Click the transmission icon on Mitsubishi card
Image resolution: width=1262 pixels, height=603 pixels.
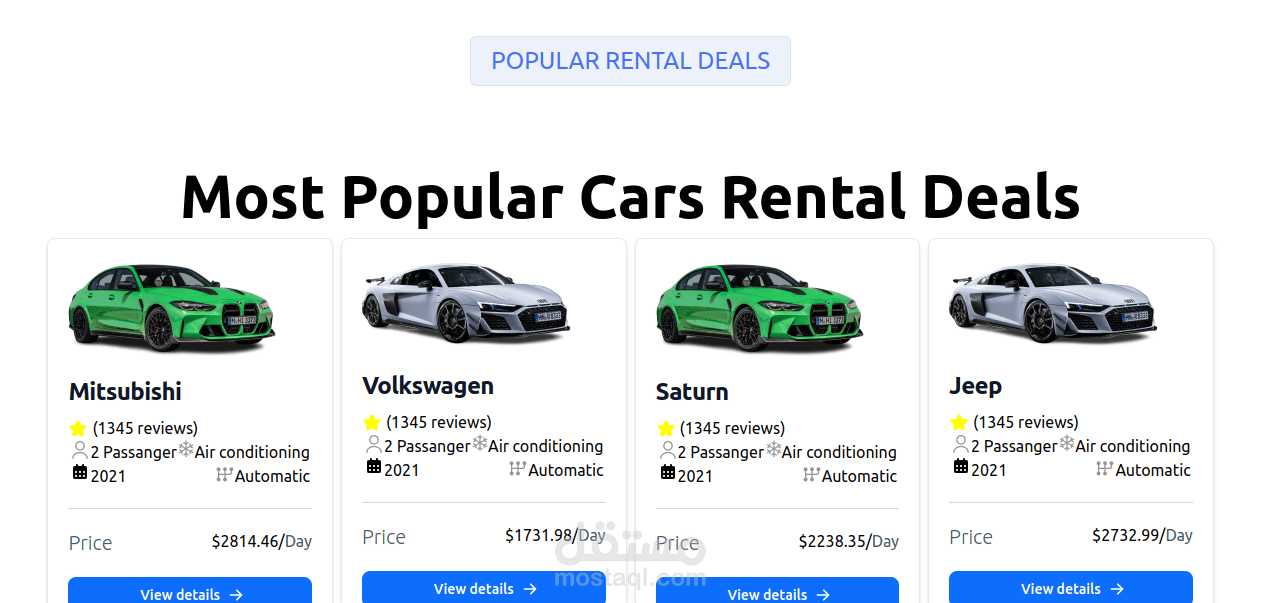(x=224, y=475)
